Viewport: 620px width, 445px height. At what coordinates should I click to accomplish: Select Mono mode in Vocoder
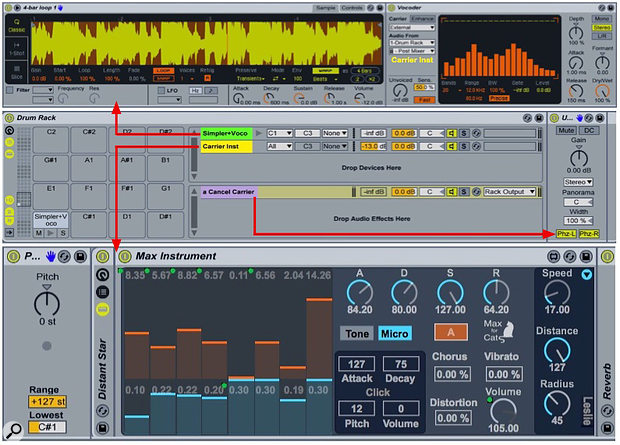click(601, 19)
